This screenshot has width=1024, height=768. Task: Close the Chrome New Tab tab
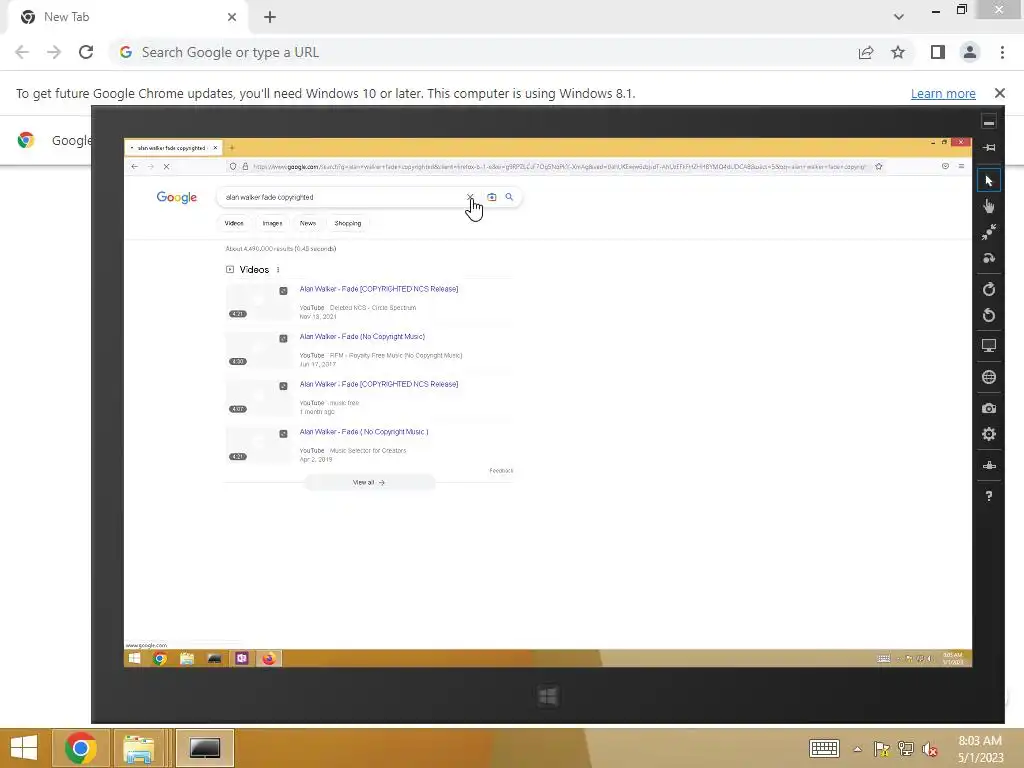pyautogui.click(x=232, y=17)
